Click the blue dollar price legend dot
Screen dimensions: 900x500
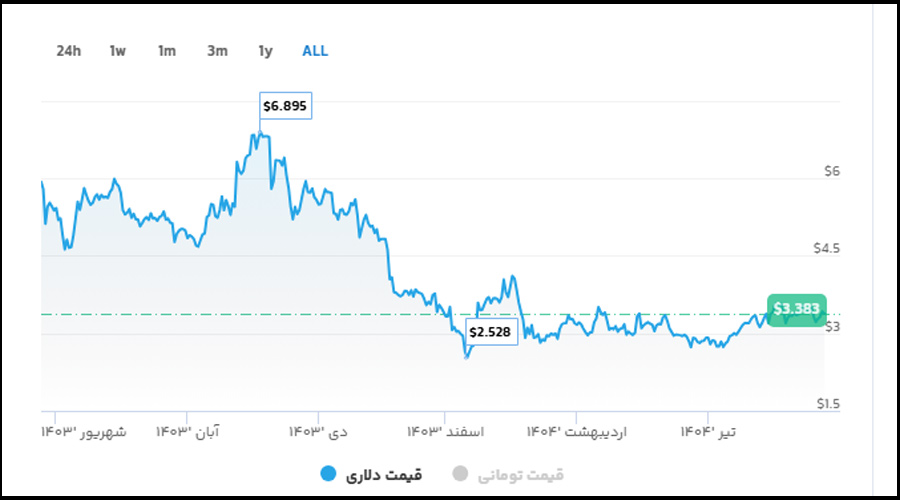[x=328, y=474]
